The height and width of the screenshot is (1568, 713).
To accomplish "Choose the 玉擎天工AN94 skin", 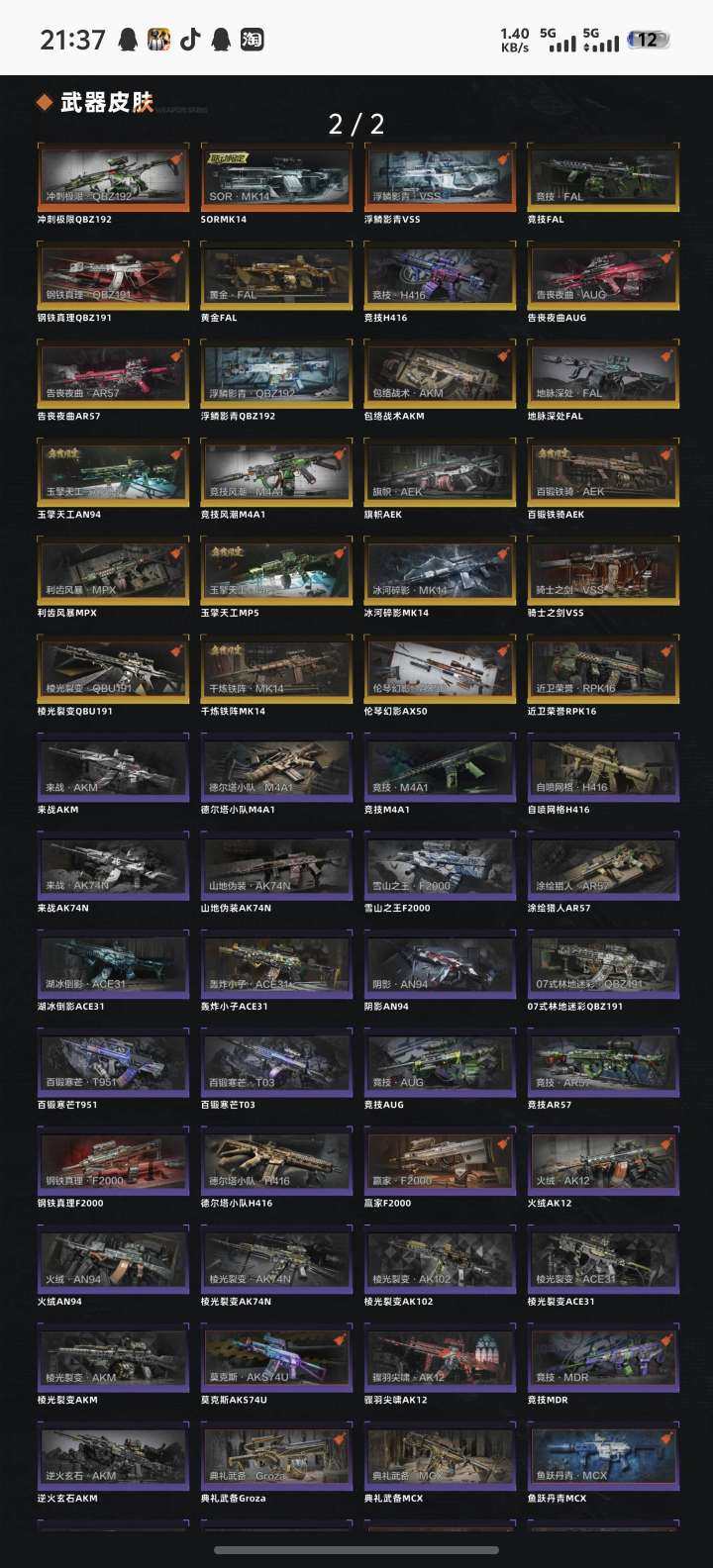I will pos(112,471).
